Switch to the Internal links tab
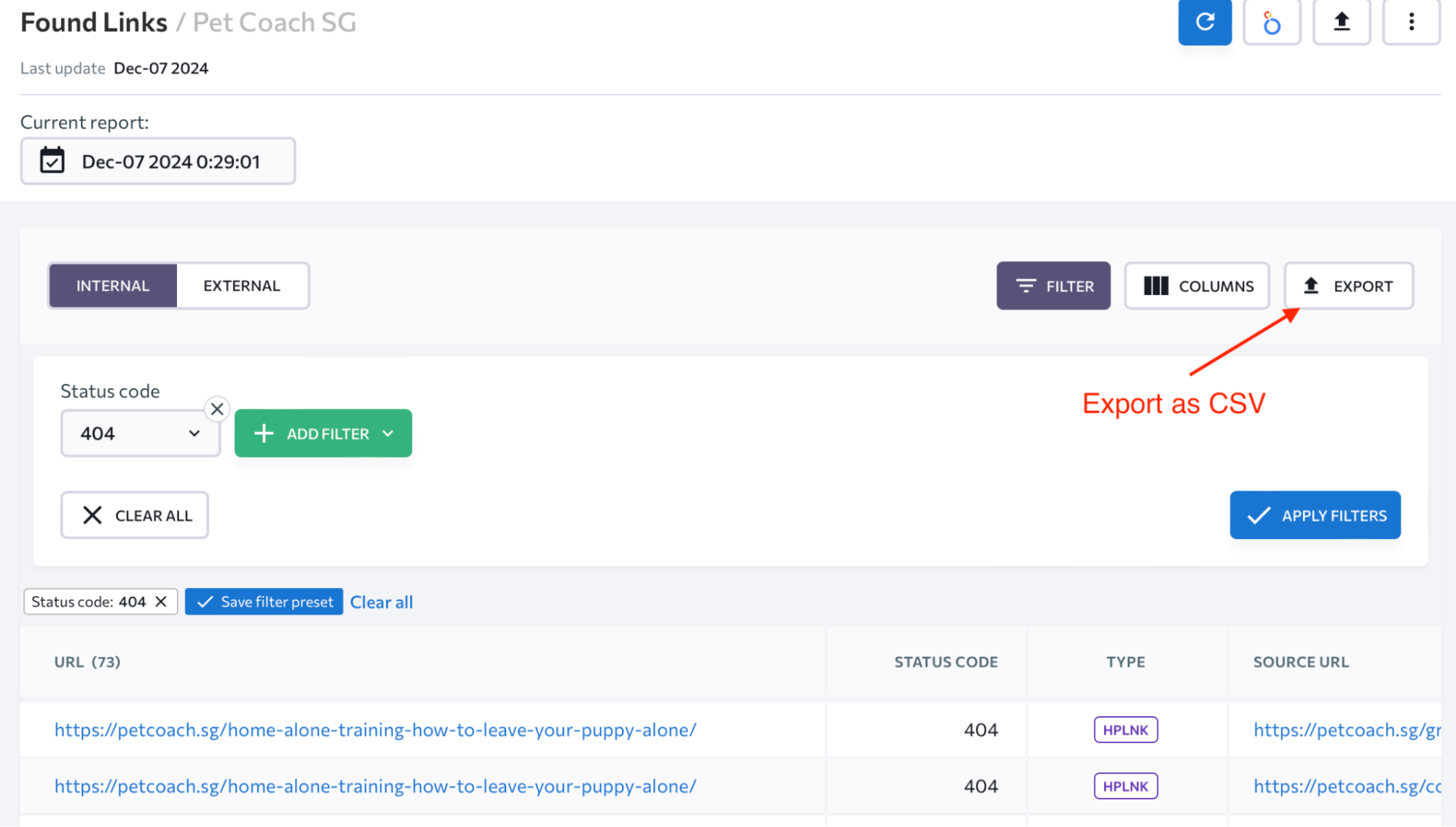This screenshot has width=1456, height=827. coord(112,285)
